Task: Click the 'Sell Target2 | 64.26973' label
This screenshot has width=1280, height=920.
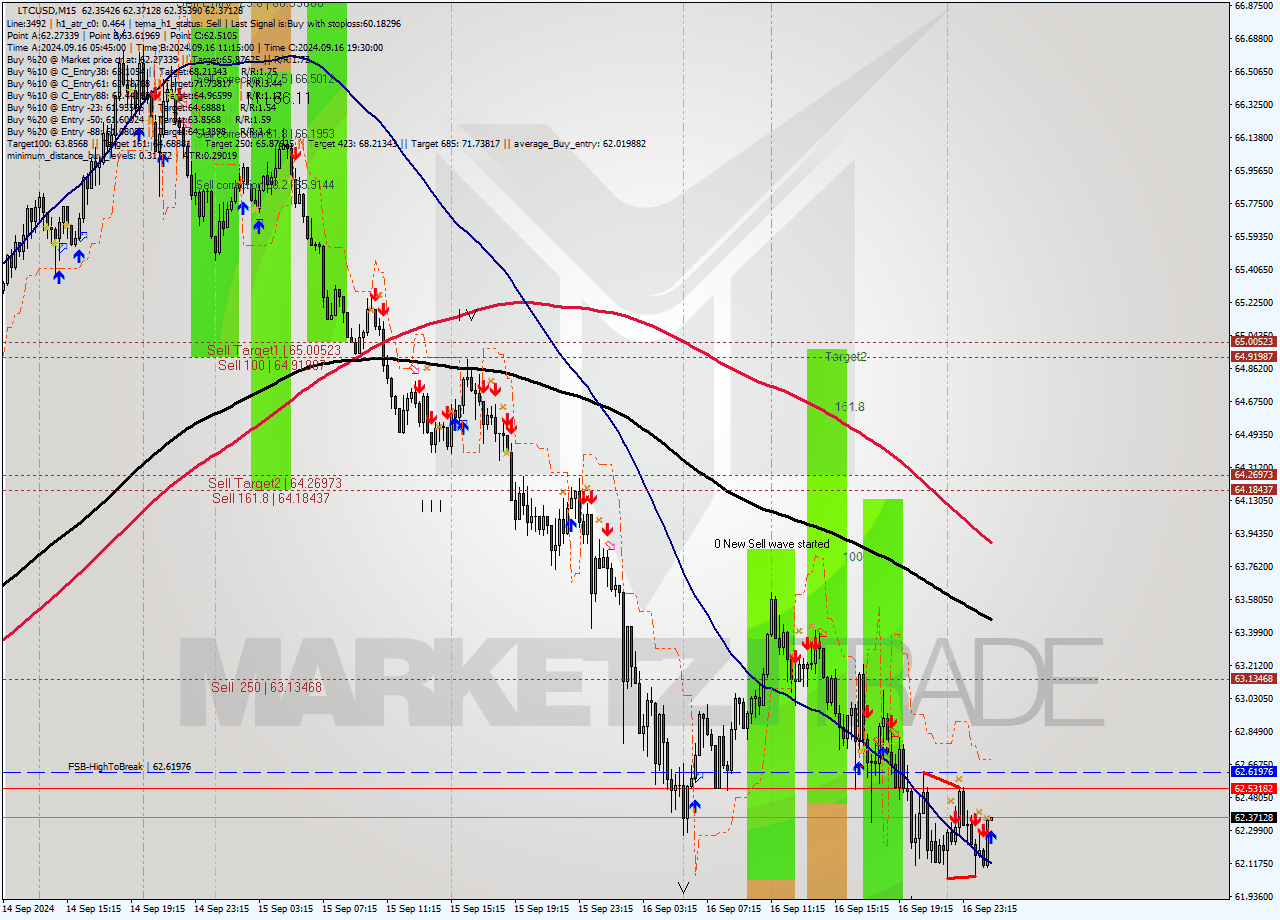Action: 275,483
